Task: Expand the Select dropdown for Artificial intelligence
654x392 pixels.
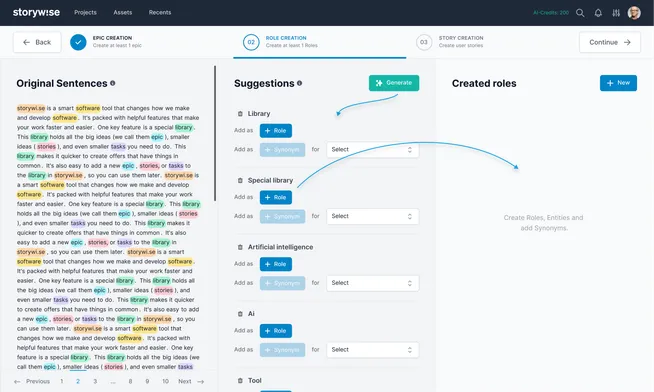Action: [372, 283]
